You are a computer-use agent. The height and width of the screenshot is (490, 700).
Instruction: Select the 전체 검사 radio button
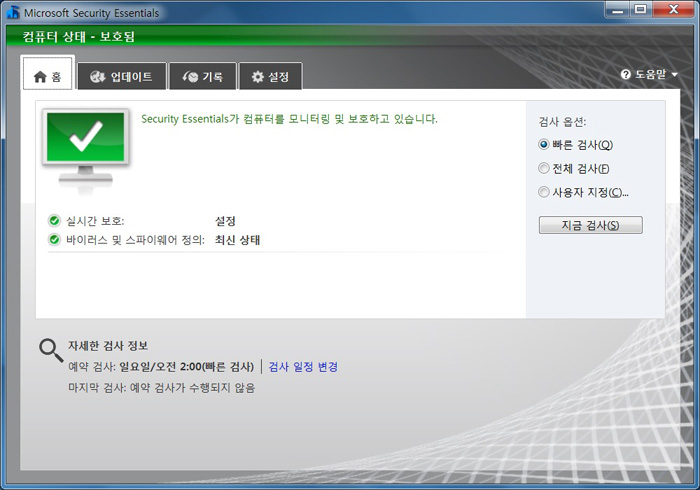[544, 168]
